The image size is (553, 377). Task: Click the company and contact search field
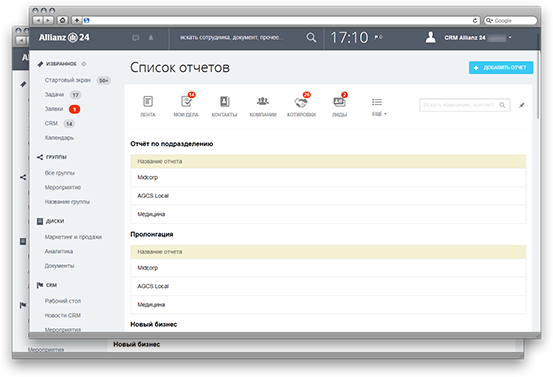[464, 105]
